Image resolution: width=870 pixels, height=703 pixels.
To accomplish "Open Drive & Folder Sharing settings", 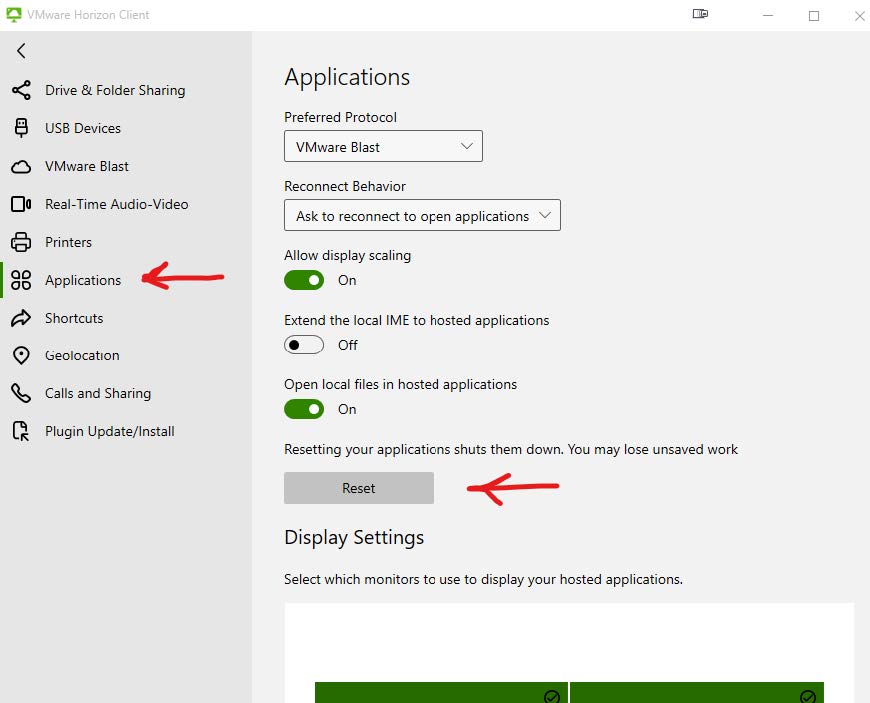I will pyautogui.click(x=126, y=90).
